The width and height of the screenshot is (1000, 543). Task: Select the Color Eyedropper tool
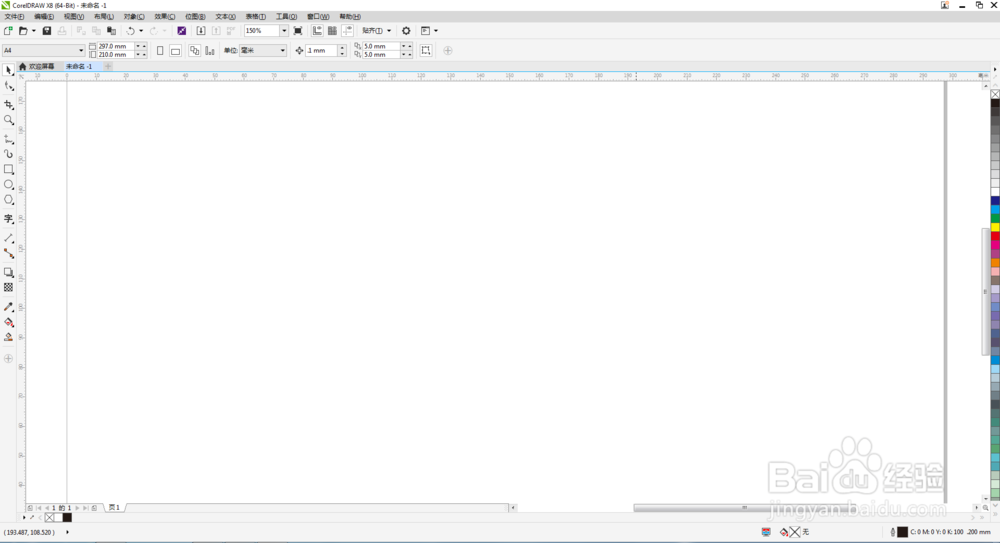coord(8,306)
